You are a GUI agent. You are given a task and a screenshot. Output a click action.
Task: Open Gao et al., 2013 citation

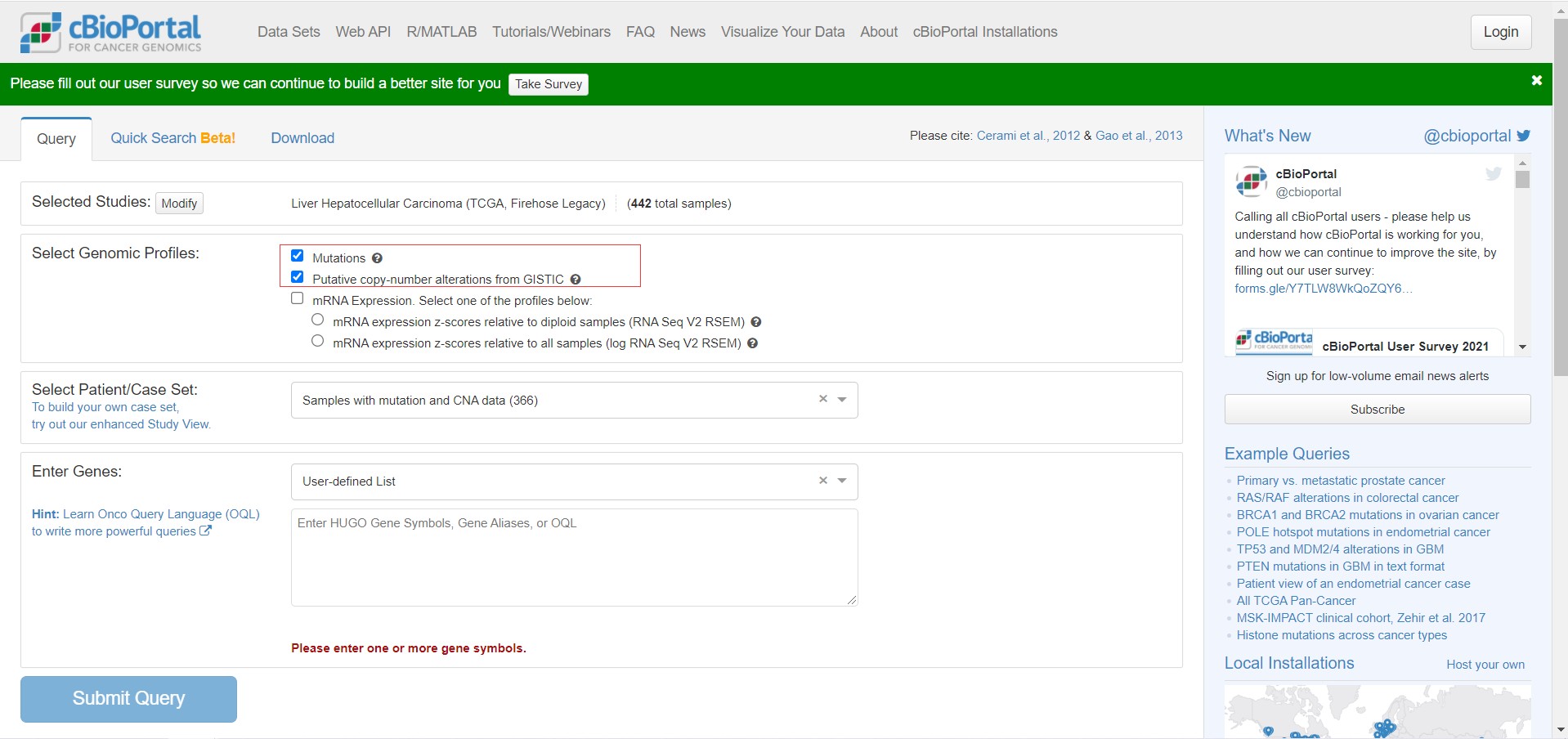pyautogui.click(x=1139, y=136)
